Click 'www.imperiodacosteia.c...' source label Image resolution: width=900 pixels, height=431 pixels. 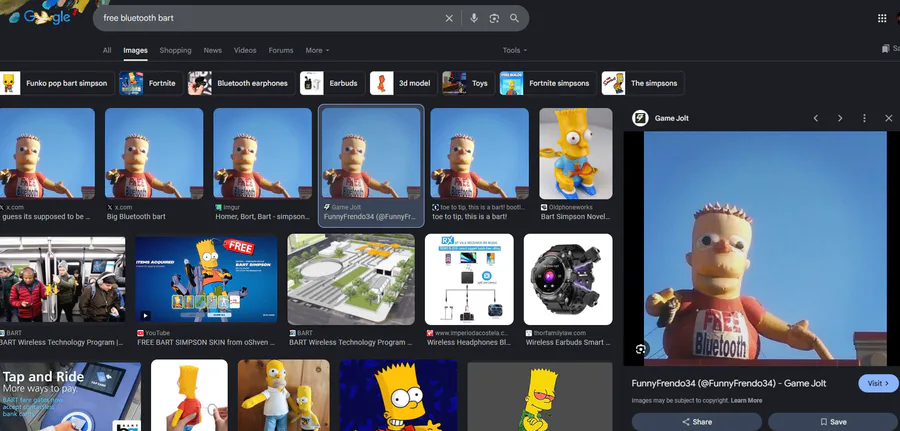(471, 333)
